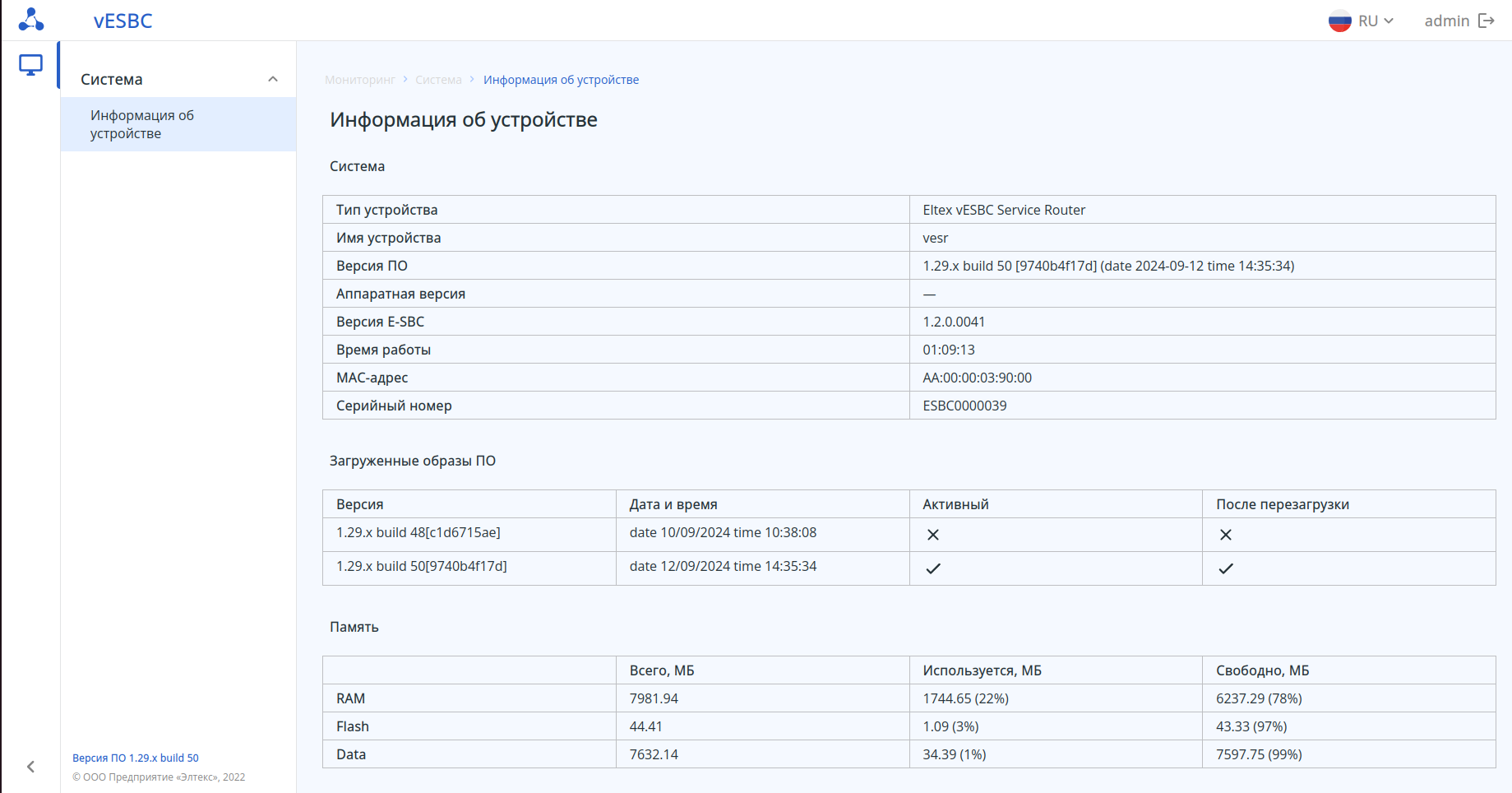Open the monitoring monitor icon in sidebar
This screenshot has height=793, width=1512.
30,65
